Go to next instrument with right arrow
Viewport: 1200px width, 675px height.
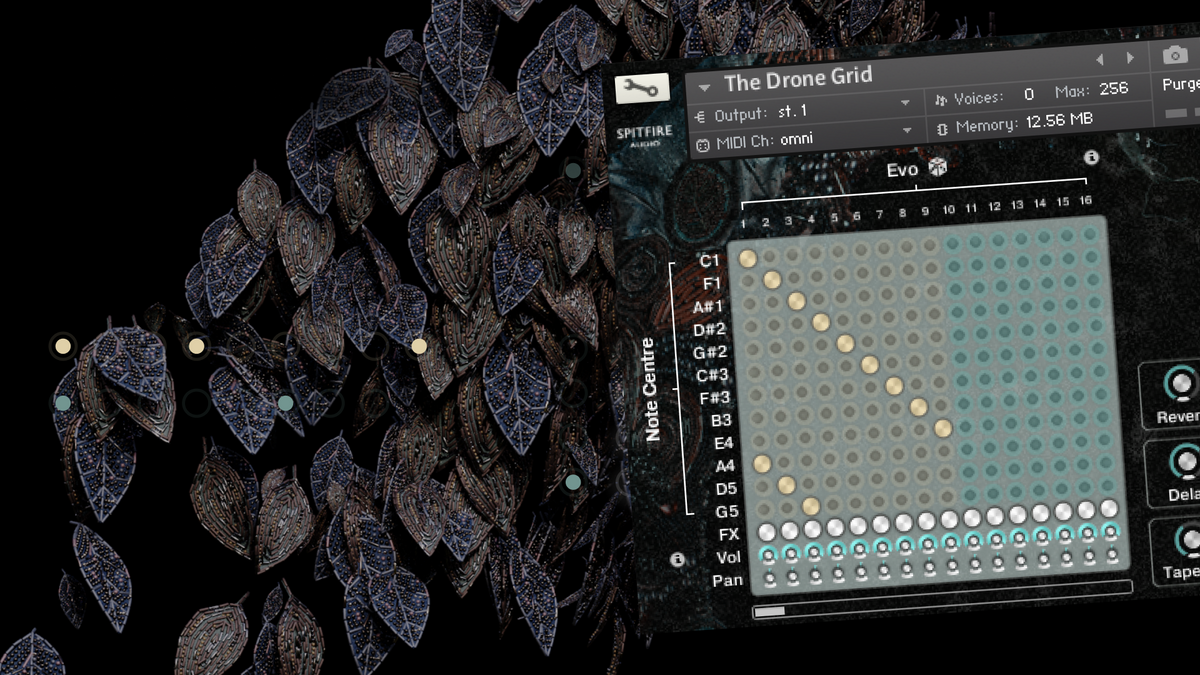[x=1130, y=58]
